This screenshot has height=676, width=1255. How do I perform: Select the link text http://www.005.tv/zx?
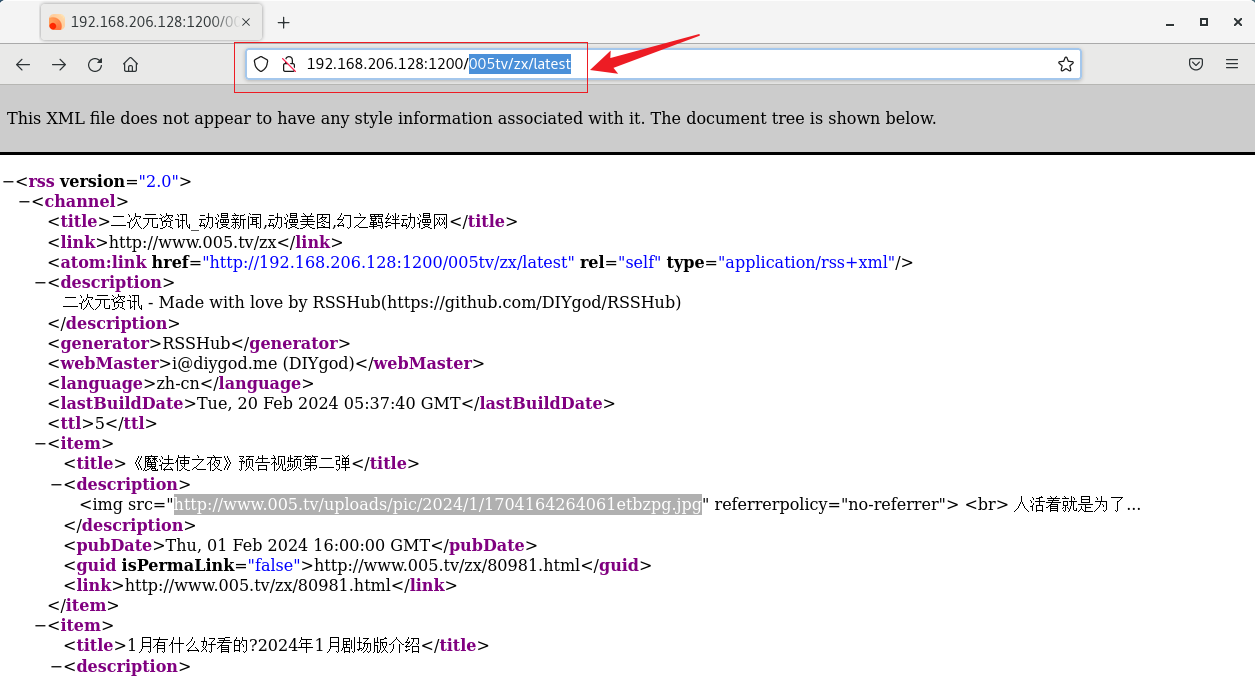point(193,242)
